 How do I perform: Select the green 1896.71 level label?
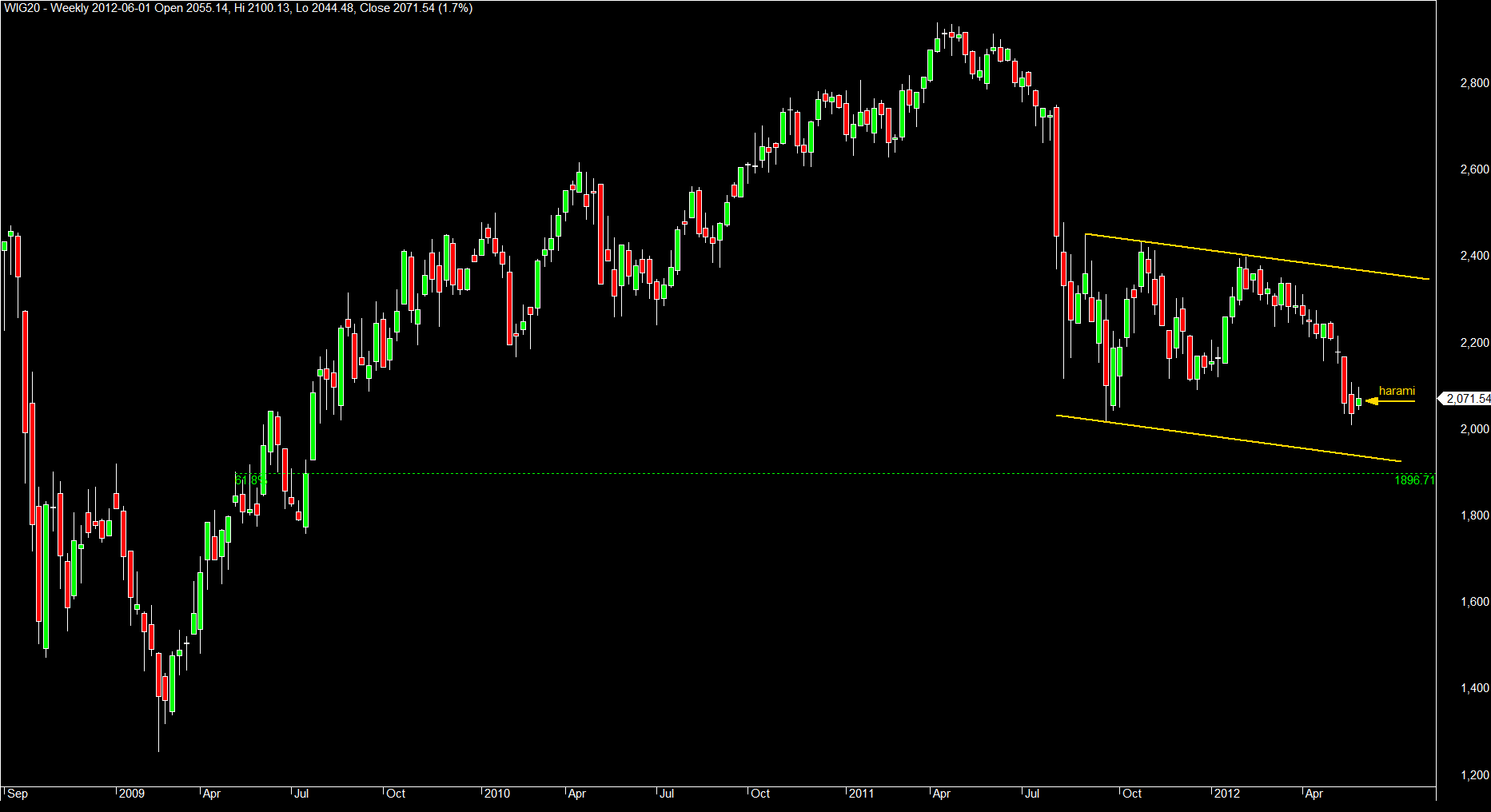pyautogui.click(x=1415, y=480)
